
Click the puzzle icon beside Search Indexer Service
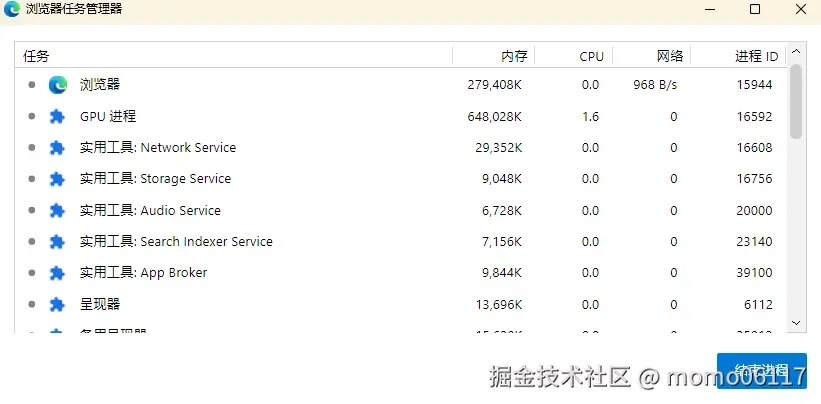(x=57, y=242)
